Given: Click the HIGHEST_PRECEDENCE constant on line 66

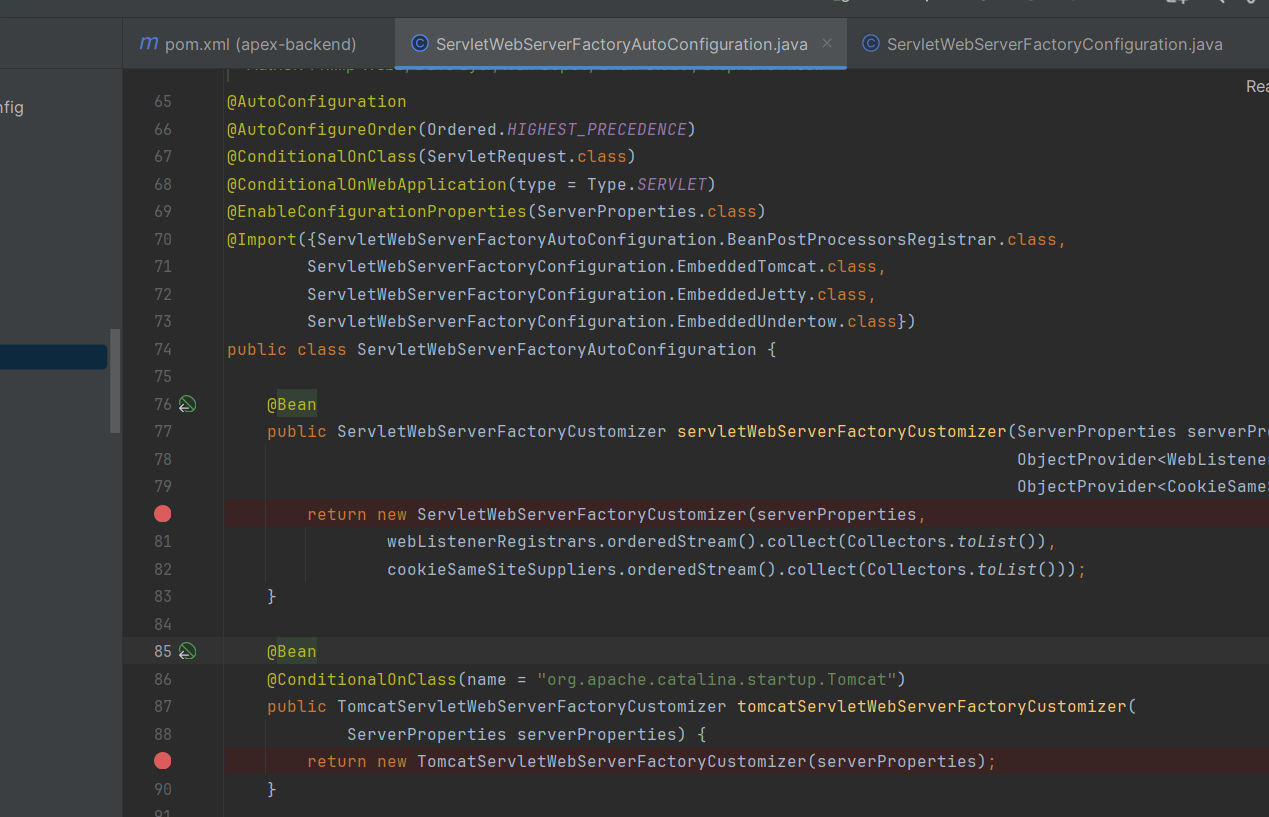Looking at the screenshot, I should [x=597, y=130].
